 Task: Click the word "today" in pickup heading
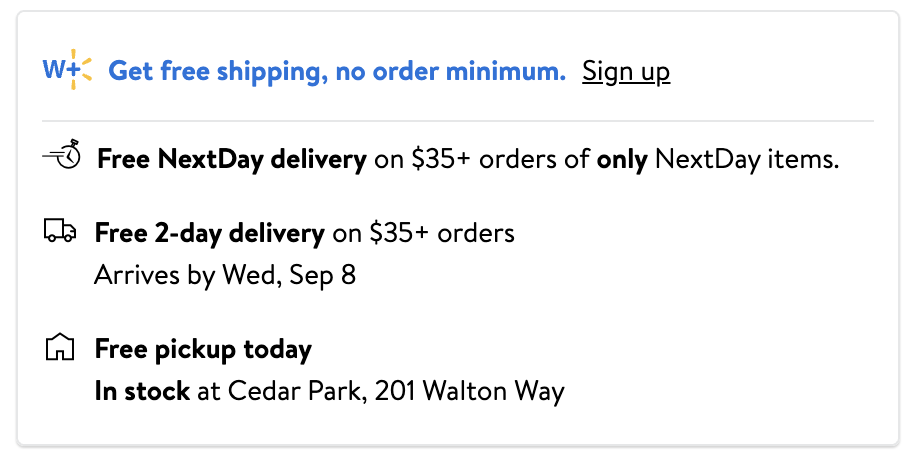(278, 349)
